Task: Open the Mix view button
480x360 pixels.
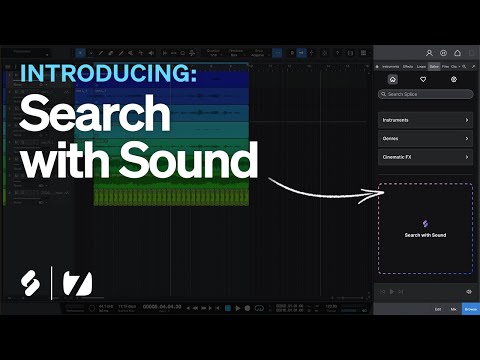Action: coord(454,309)
